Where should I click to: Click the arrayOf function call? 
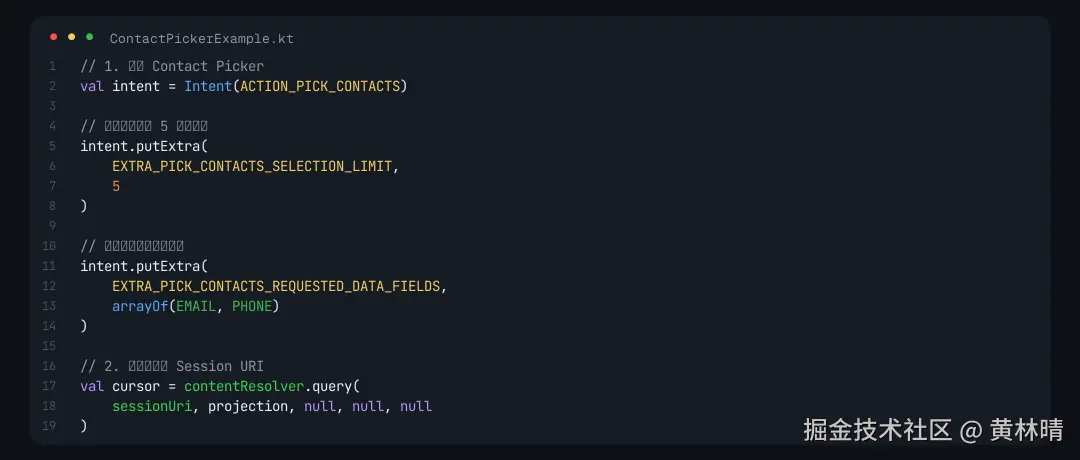(140, 306)
